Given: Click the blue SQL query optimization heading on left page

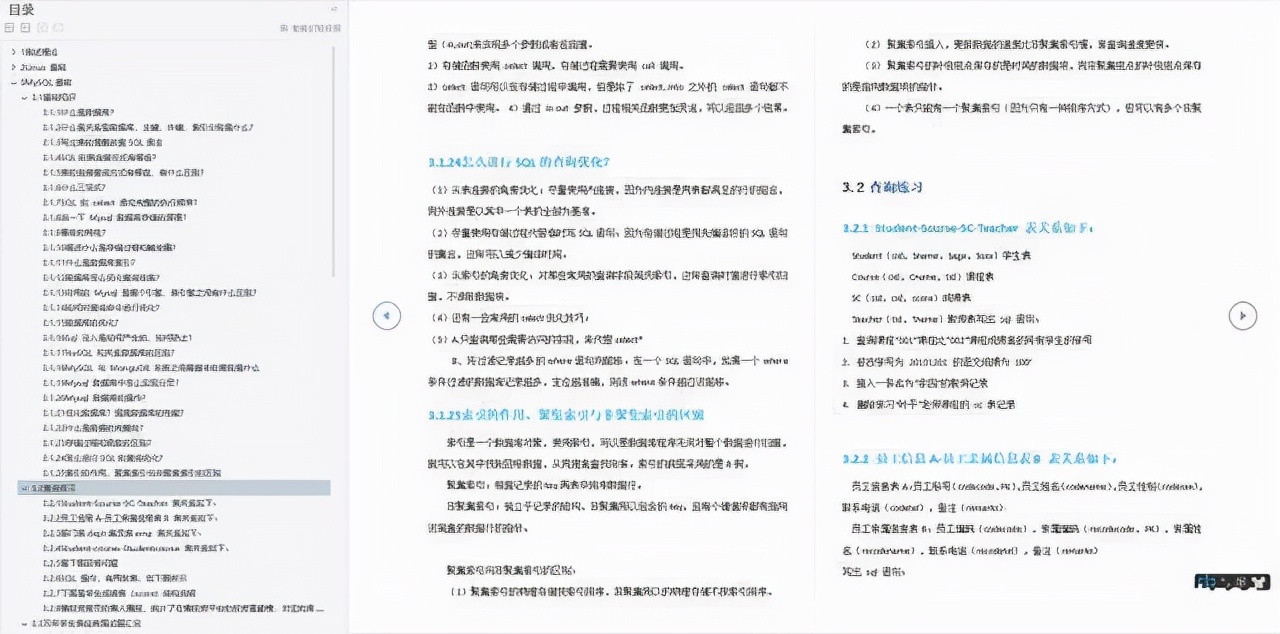Looking at the screenshot, I should point(519,161).
